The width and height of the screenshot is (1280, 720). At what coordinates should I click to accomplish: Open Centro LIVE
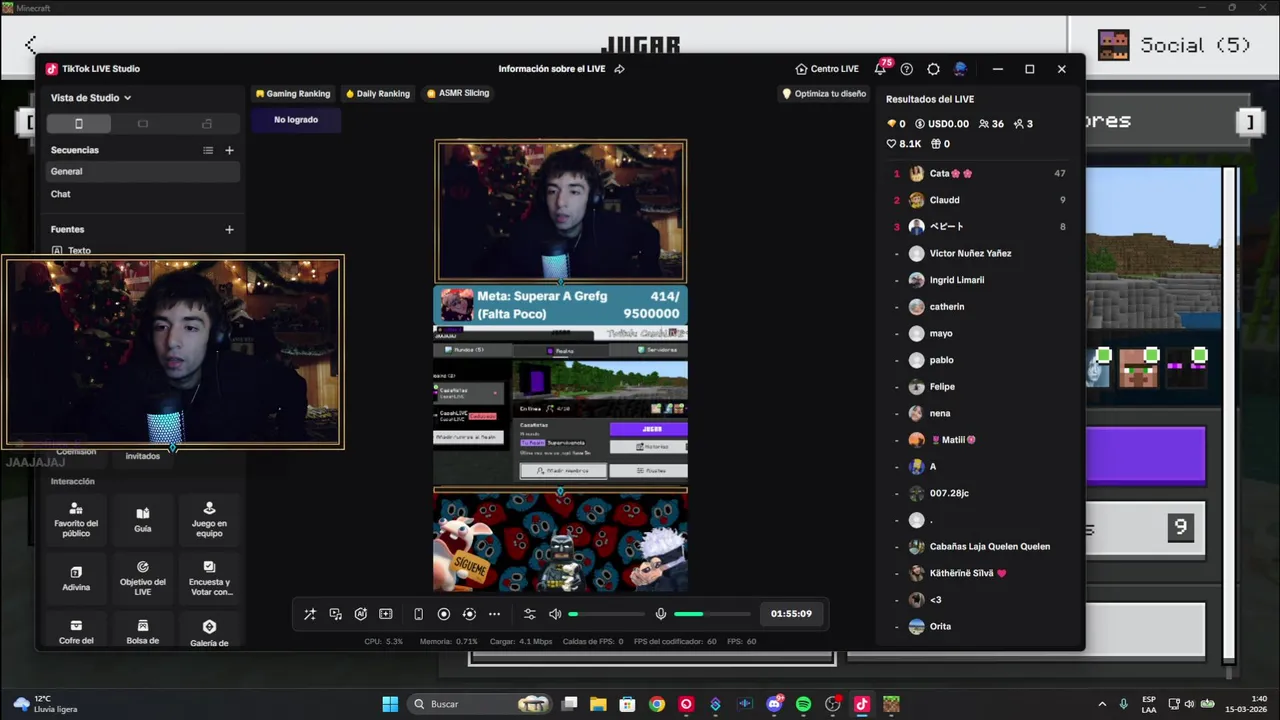click(x=827, y=69)
